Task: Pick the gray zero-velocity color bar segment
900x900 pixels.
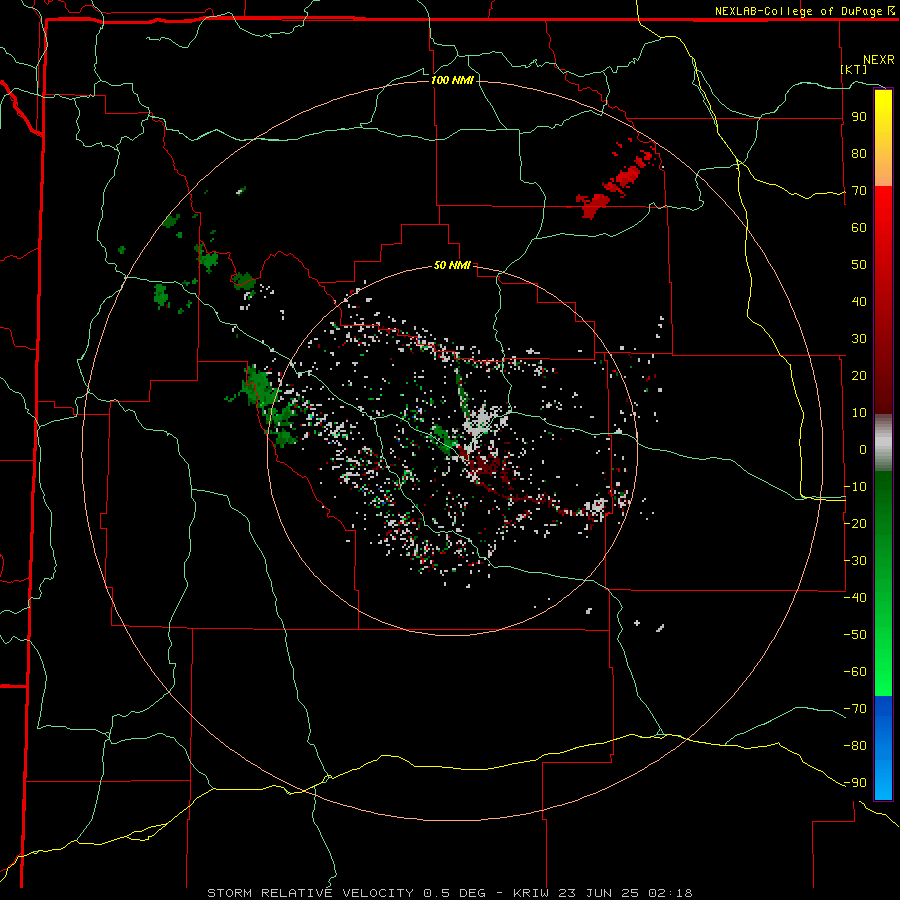Action: tap(883, 443)
